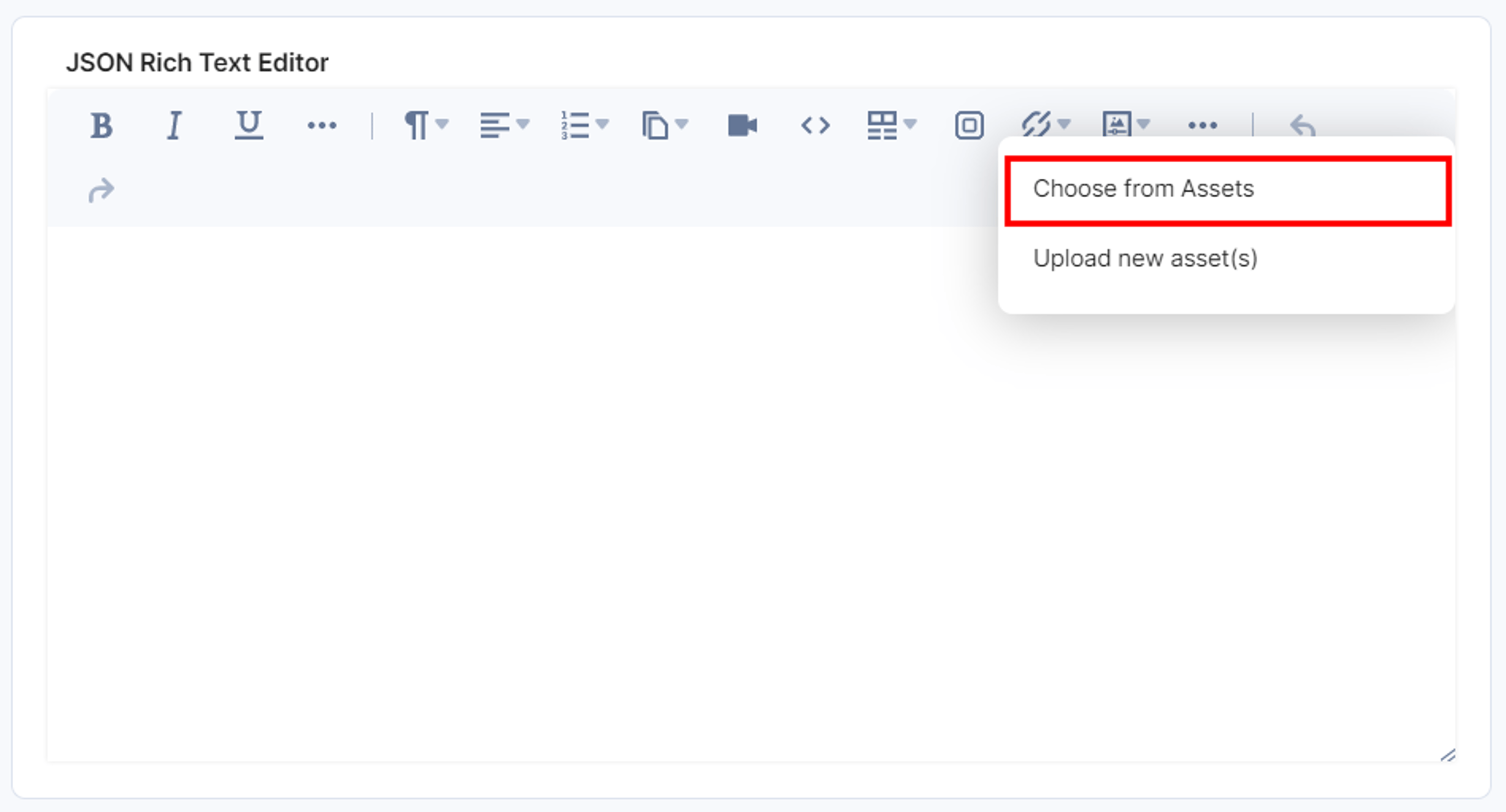This screenshot has width=1506, height=812.
Task: Click the text alignment icon
Action: [x=494, y=125]
